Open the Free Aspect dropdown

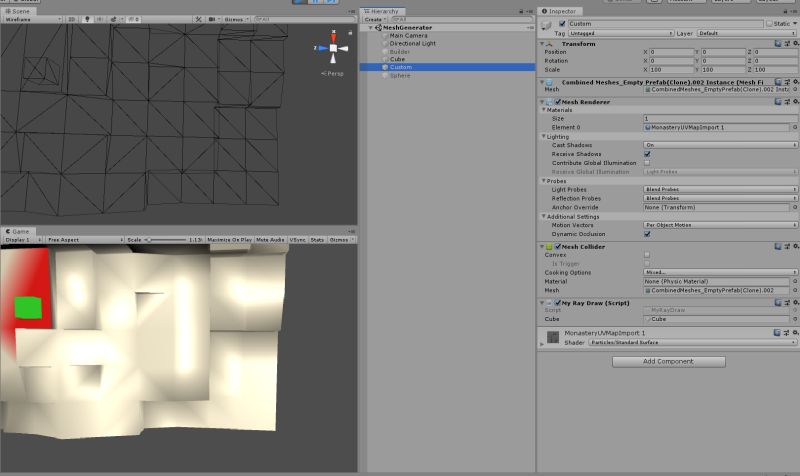pos(84,239)
